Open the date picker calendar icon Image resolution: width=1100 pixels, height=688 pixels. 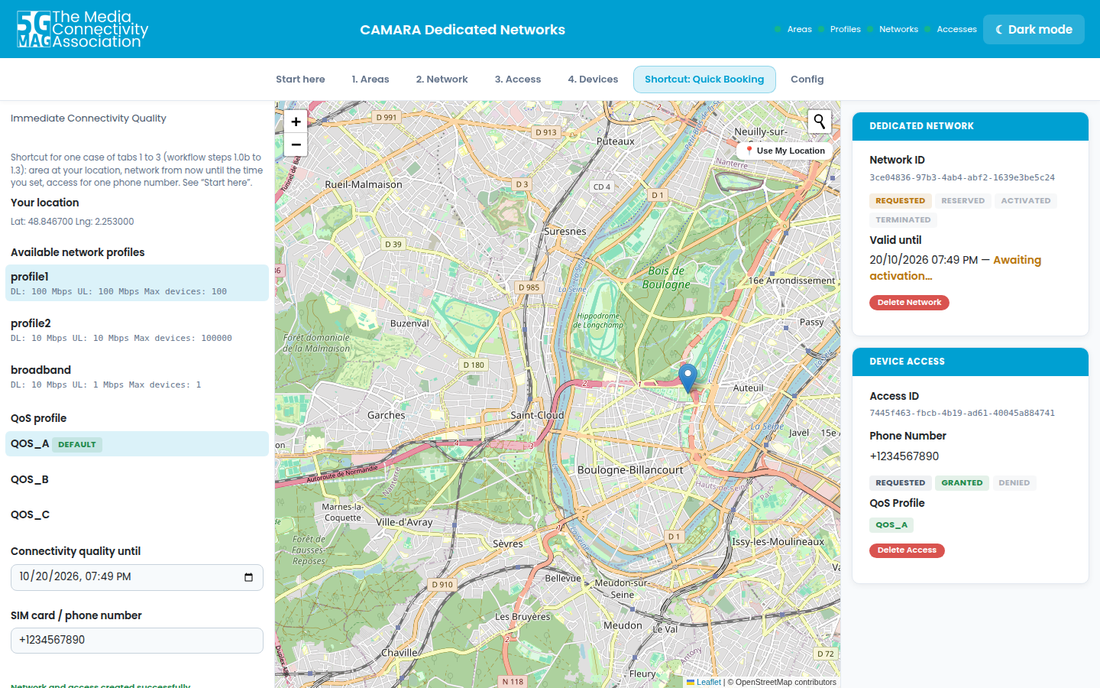tap(248, 577)
